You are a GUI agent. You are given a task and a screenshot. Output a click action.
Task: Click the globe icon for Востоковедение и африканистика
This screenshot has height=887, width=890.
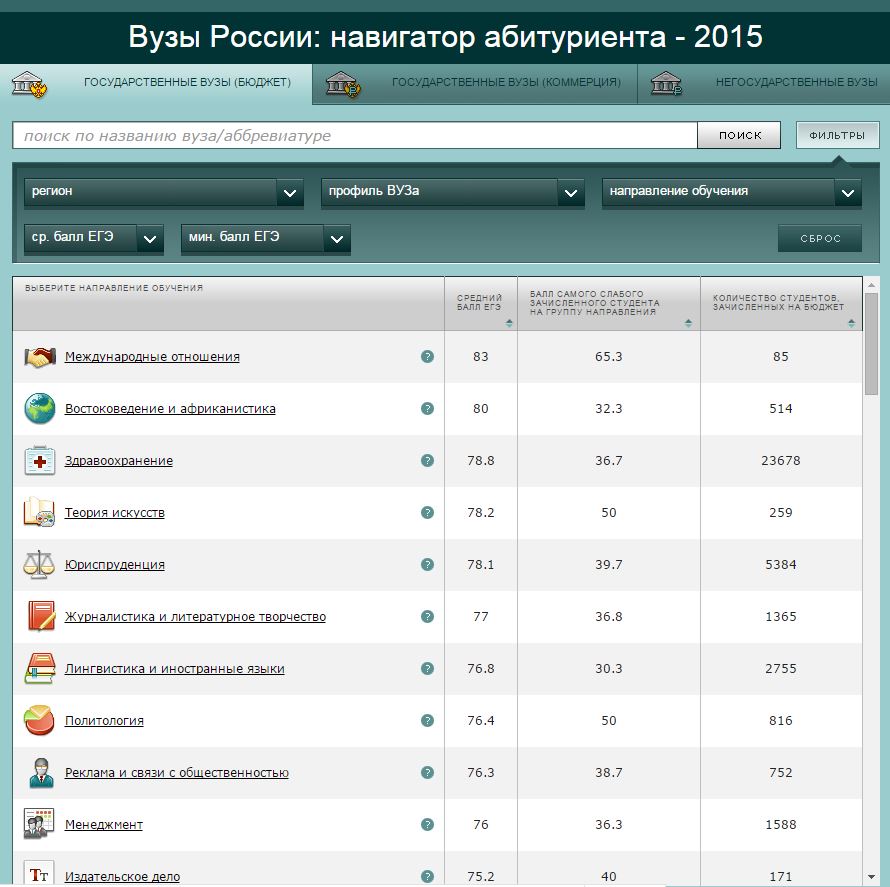click(x=39, y=409)
